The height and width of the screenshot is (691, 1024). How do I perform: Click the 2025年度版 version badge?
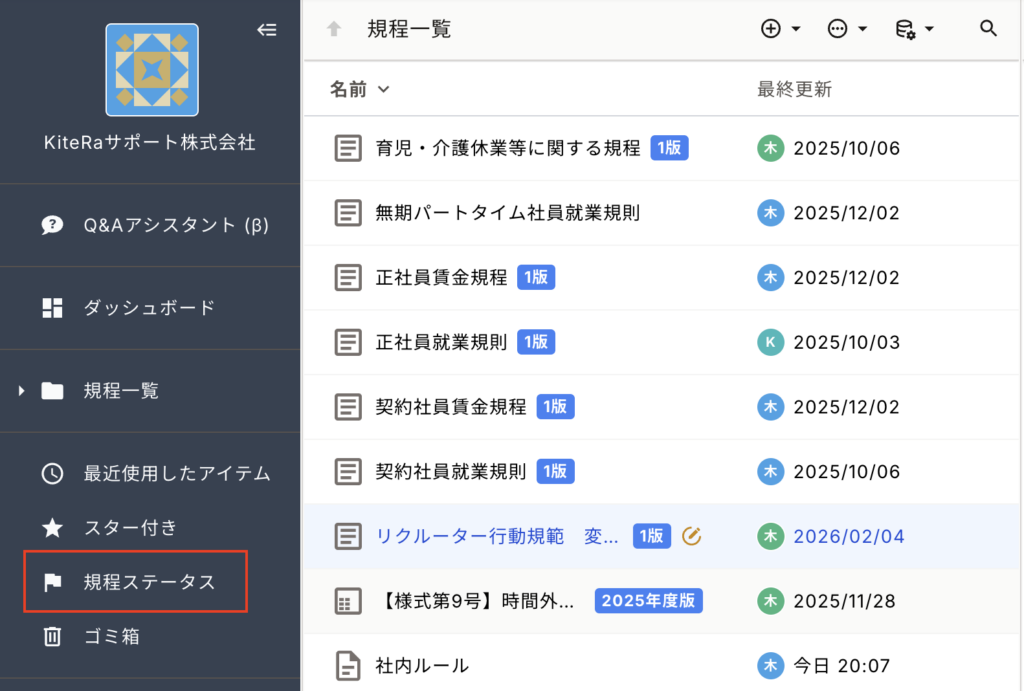coord(649,601)
